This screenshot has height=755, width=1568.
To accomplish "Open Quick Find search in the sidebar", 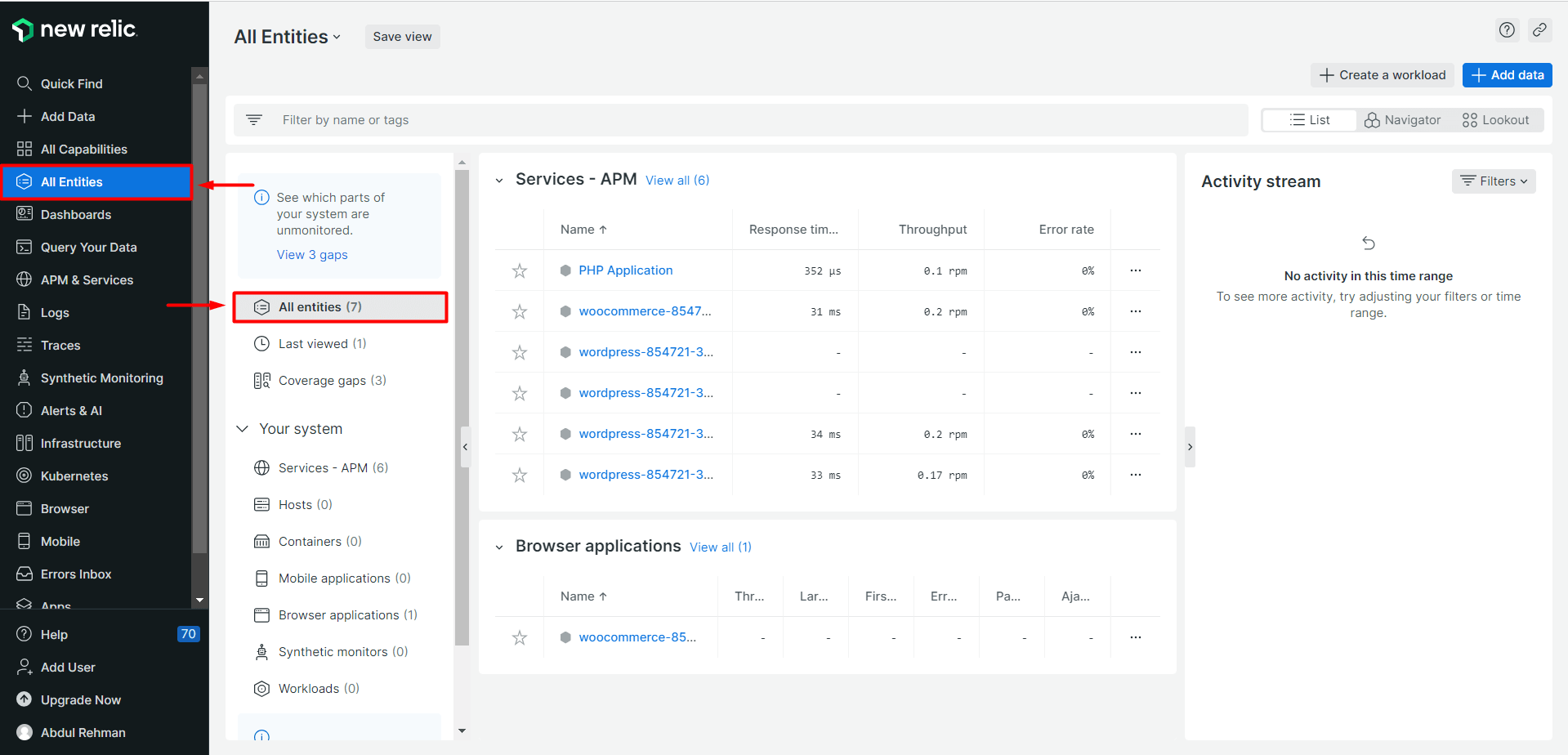I will (x=96, y=83).
